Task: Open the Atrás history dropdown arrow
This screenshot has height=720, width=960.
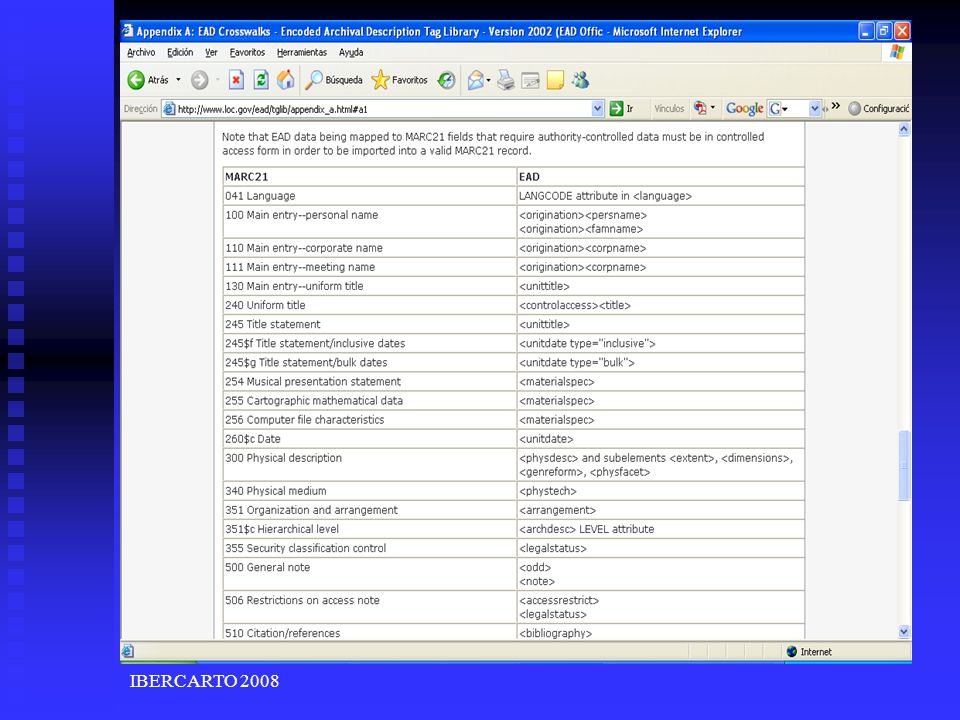Action: [179, 80]
